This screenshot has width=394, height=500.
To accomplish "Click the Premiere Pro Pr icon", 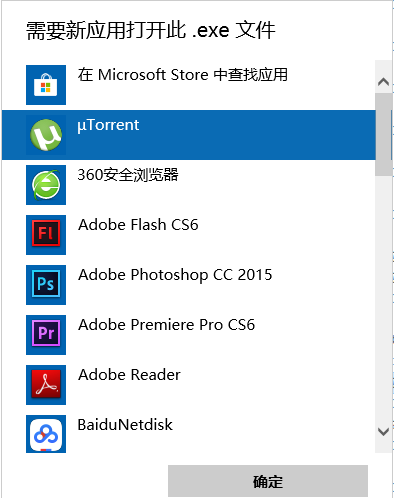I will tap(46, 335).
